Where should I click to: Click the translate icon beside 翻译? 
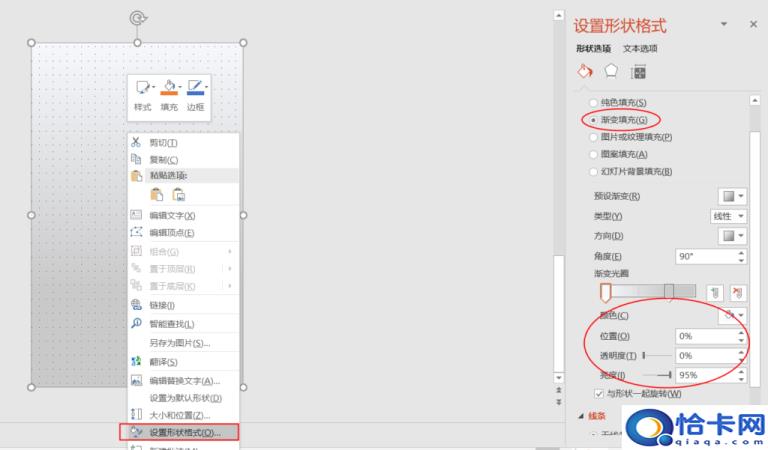(x=136, y=361)
